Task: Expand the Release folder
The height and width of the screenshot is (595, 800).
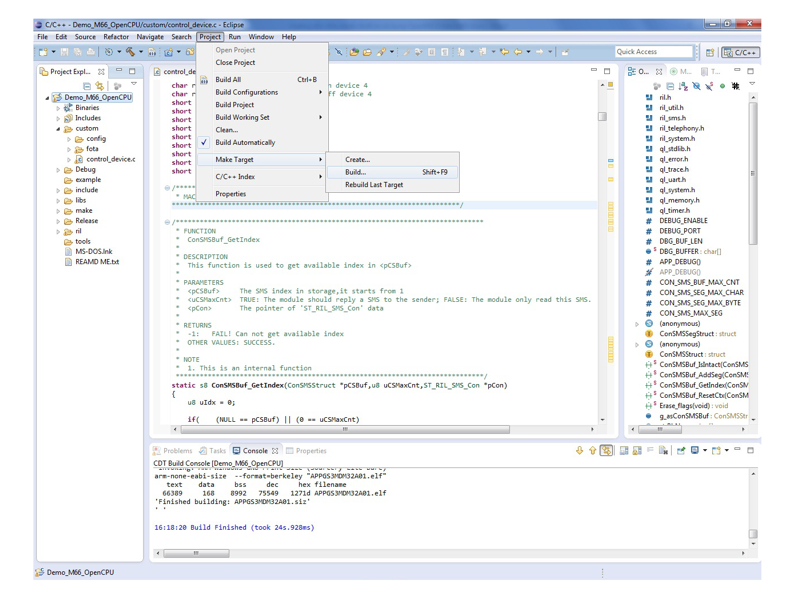Action: point(58,221)
